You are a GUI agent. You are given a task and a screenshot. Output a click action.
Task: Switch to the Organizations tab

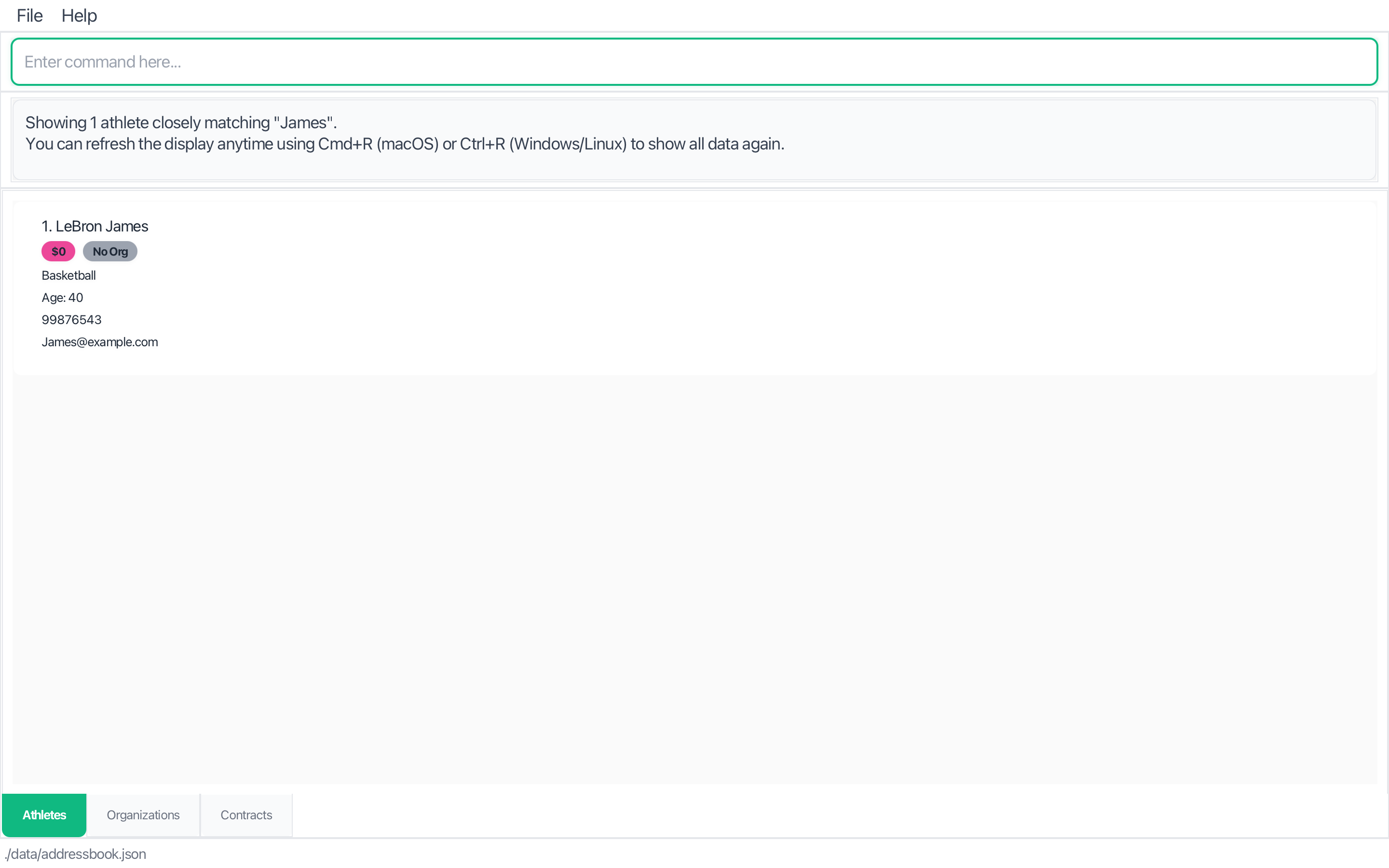(x=143, y=814)
